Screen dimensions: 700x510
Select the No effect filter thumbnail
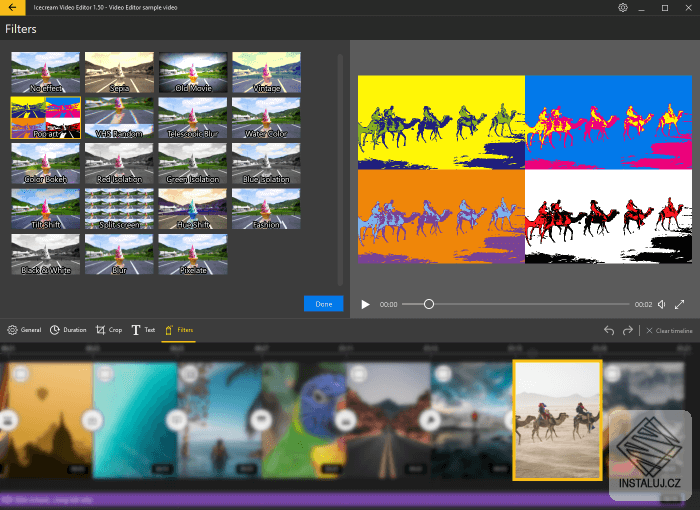(x=46, y=72)
